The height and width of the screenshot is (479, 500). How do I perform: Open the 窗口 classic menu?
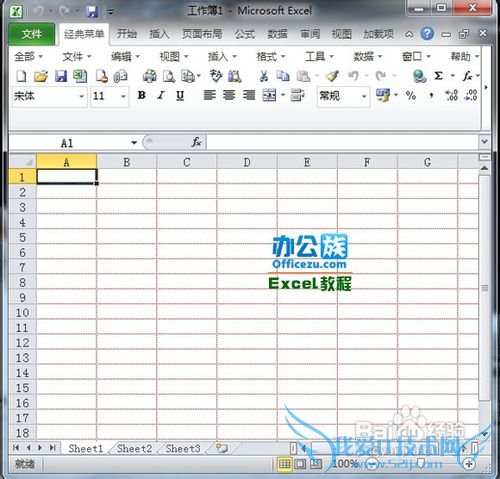click(x=416, y=57)
